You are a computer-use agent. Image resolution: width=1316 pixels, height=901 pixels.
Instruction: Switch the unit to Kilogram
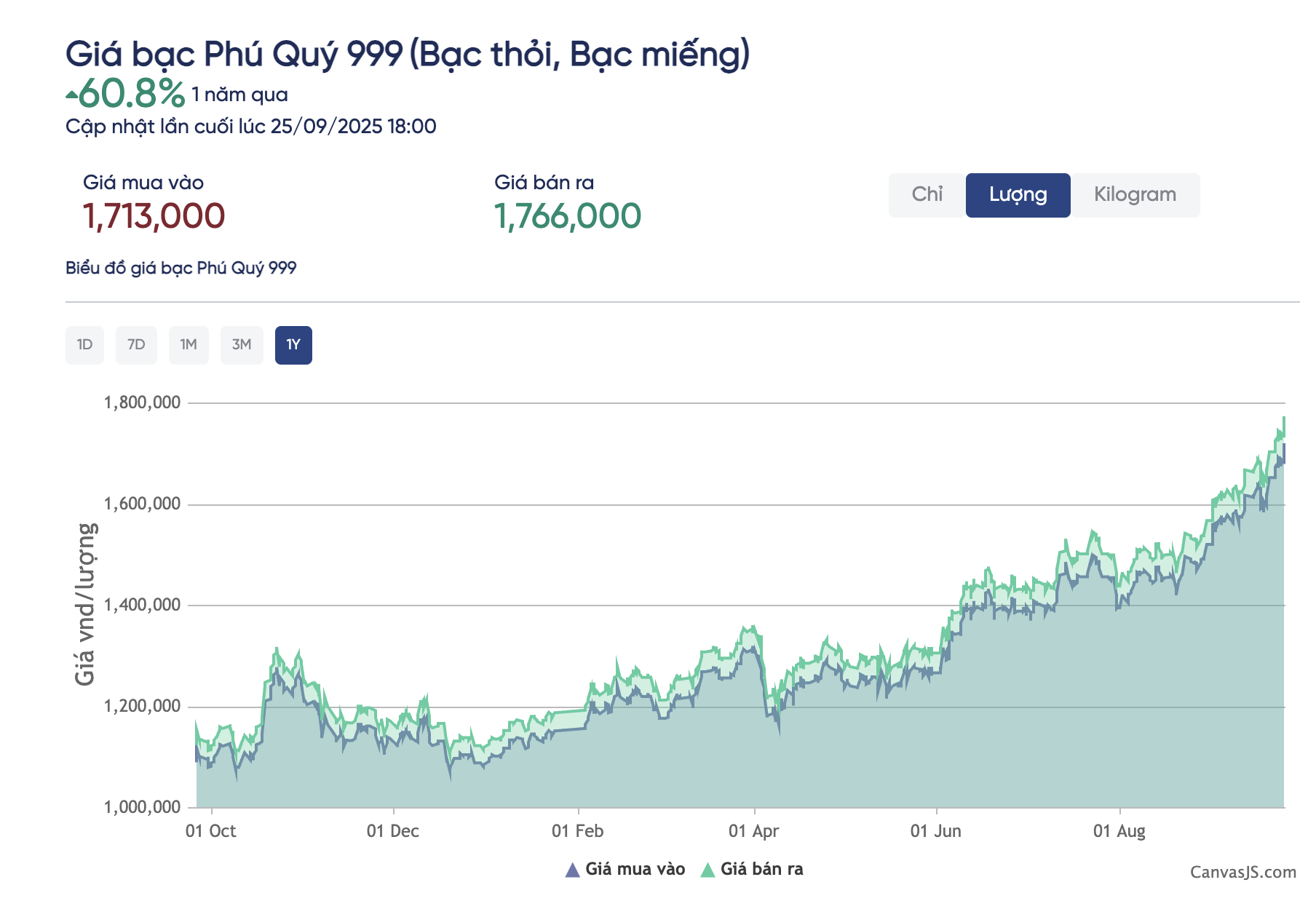tap(1134, 195)
